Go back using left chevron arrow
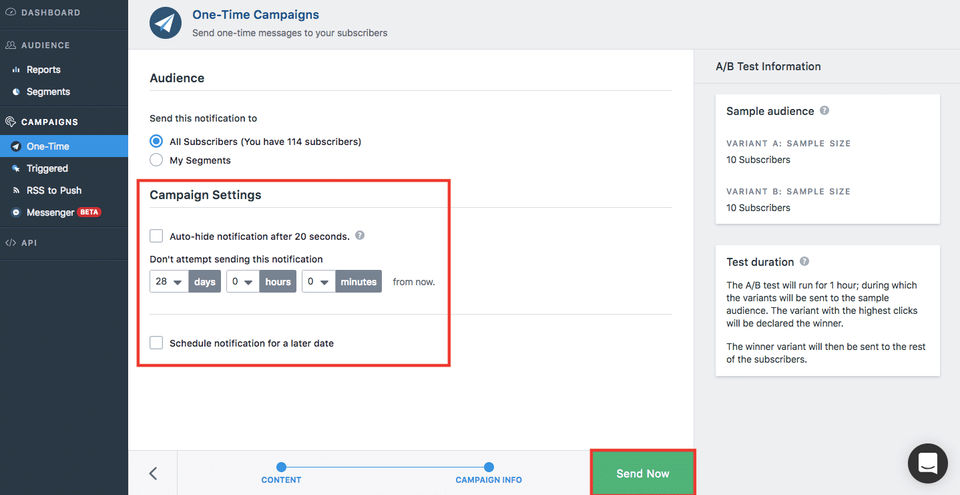 153,473
